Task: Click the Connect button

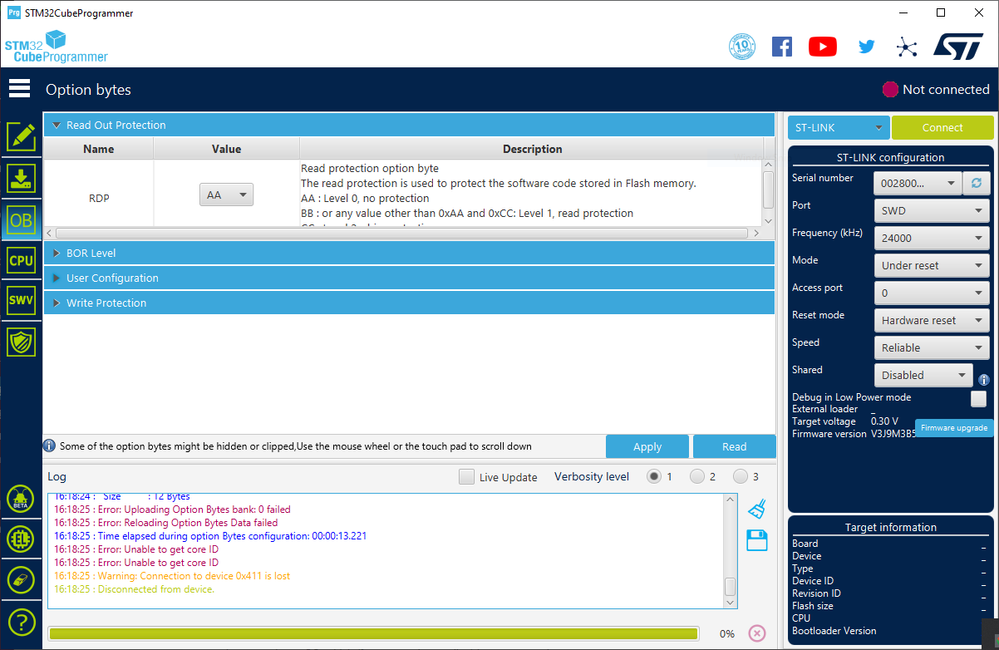Action: click(942, 127)
